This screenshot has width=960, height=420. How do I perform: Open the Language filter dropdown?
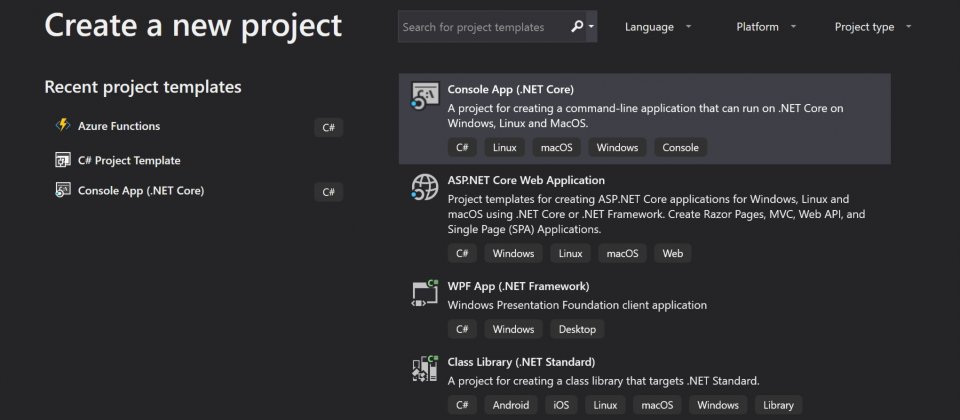click(658, 27)
